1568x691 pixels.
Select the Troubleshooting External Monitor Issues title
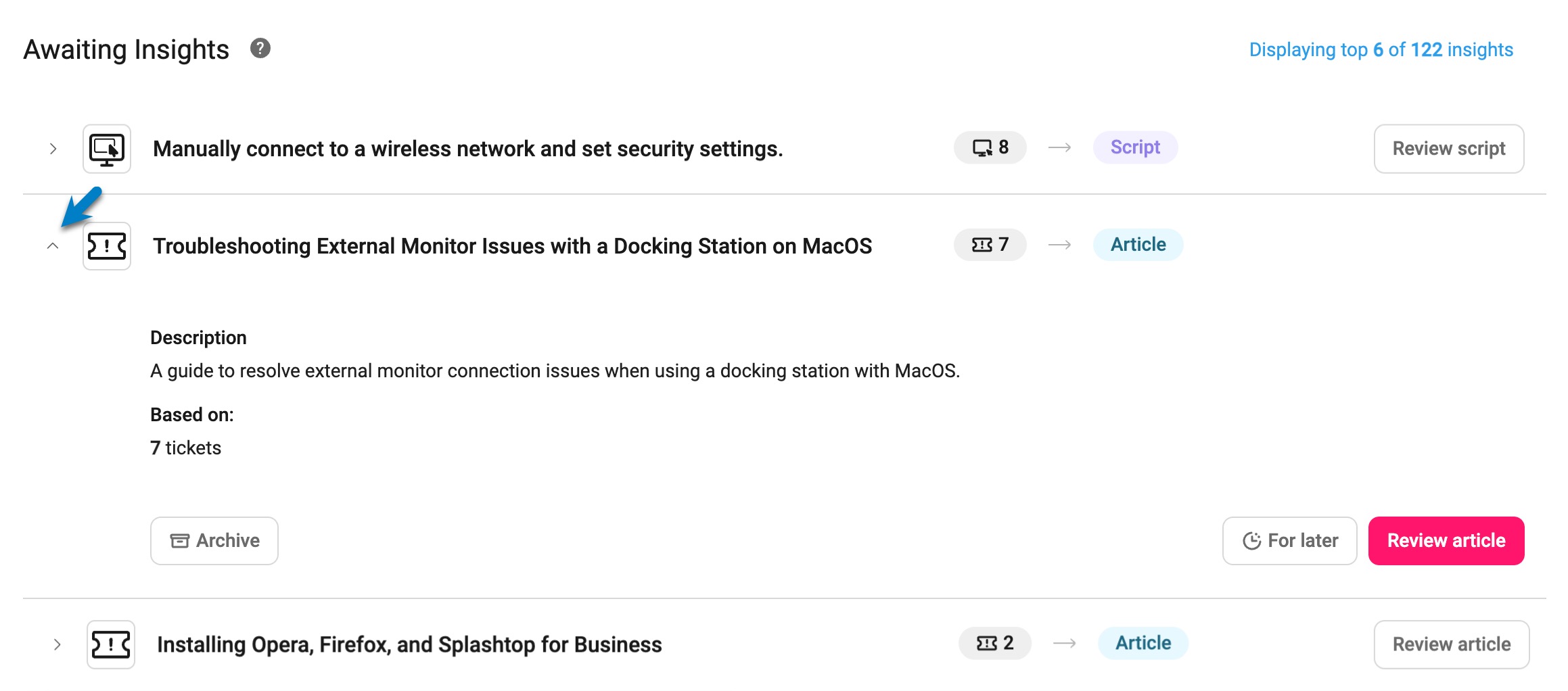(512, 246)
